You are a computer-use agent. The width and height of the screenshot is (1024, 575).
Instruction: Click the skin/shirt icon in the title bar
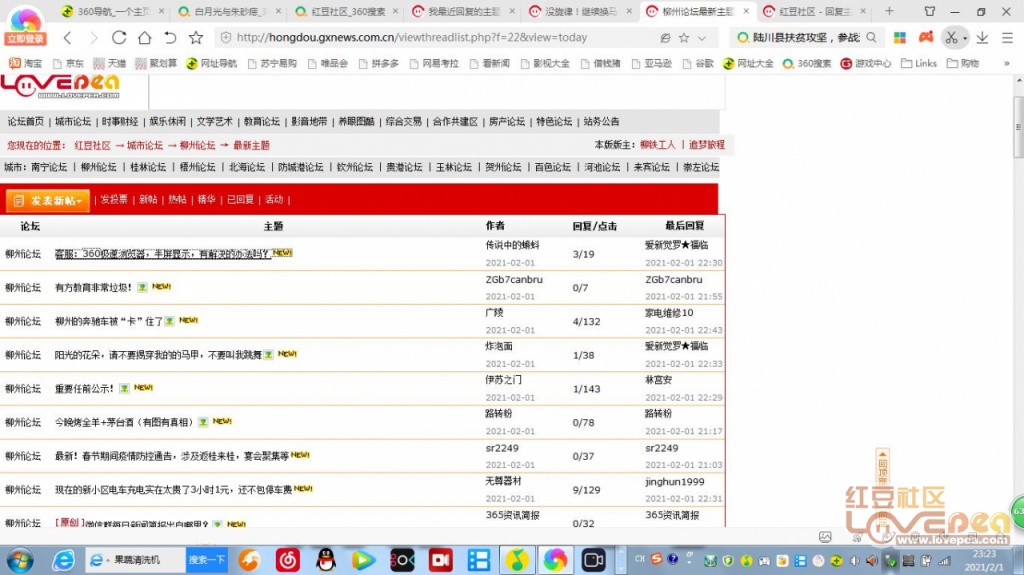click(929, 11)
